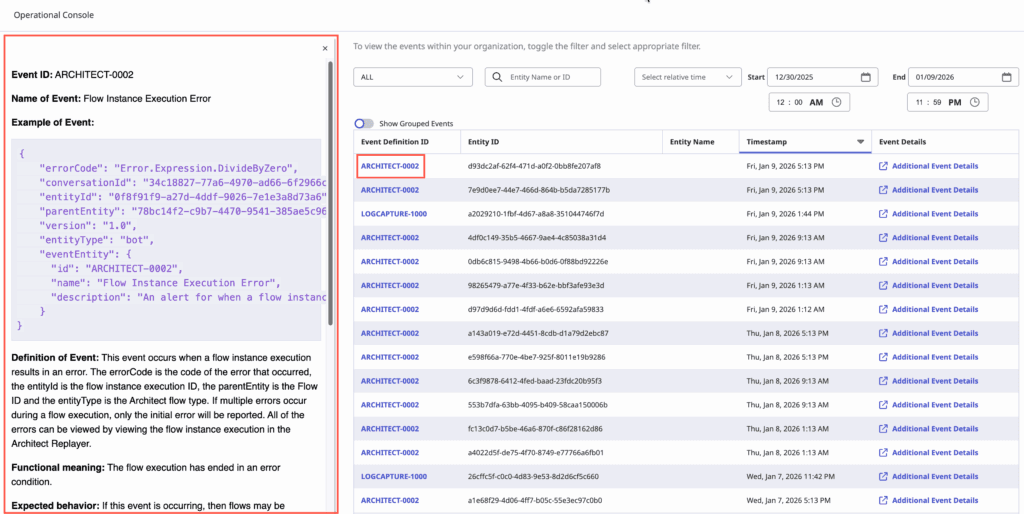Select entity ID fc13c0d7-b5be-46a6-870f-c86f28162d86
Viewport: 1024px width, 514px height.
point(535,428)
